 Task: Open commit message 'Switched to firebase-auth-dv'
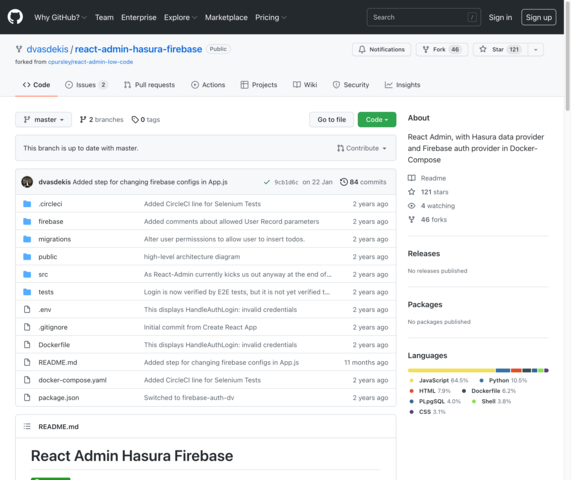click(189, 398)
